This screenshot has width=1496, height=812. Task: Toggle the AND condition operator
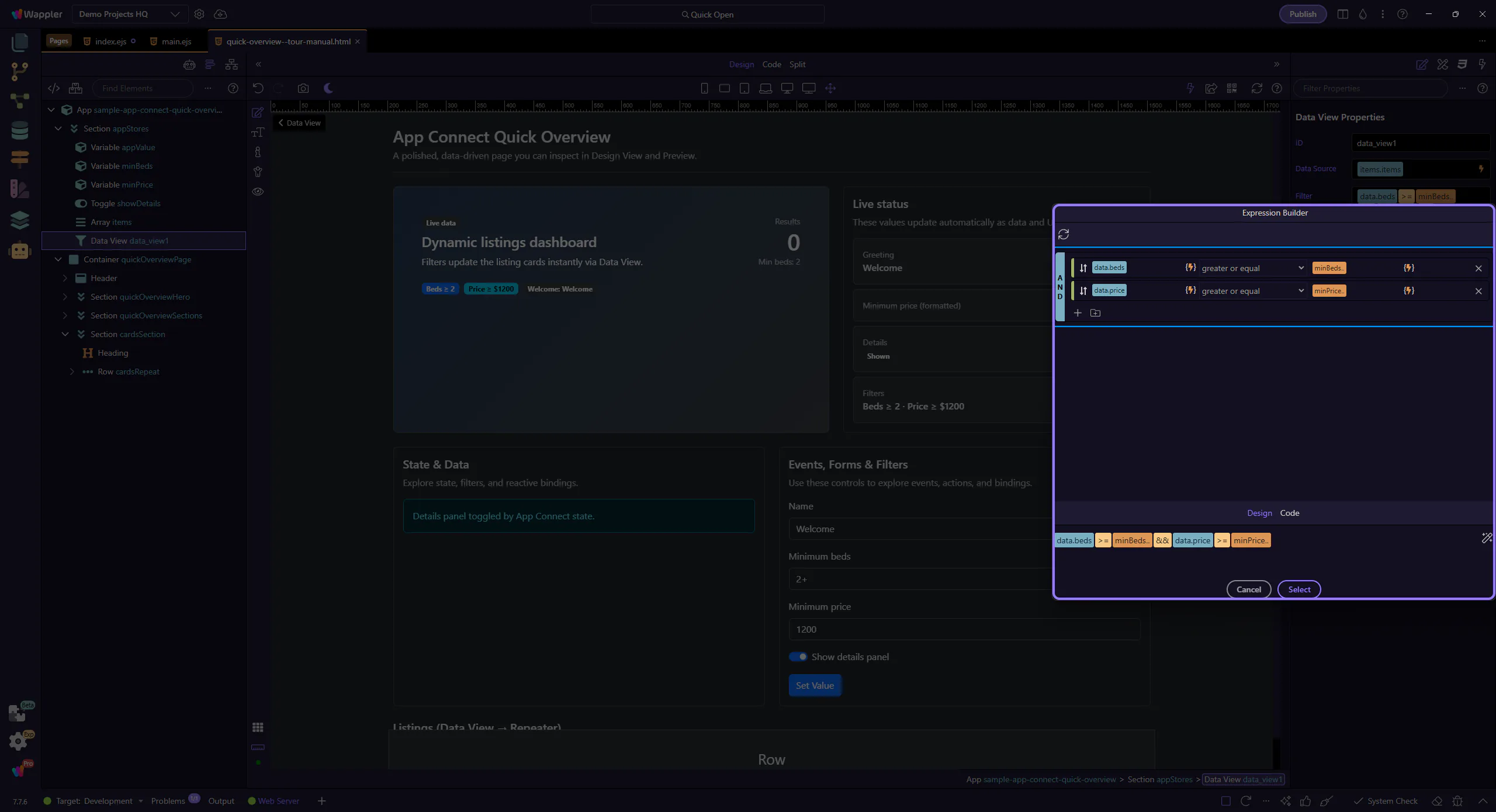[1059, 287]
